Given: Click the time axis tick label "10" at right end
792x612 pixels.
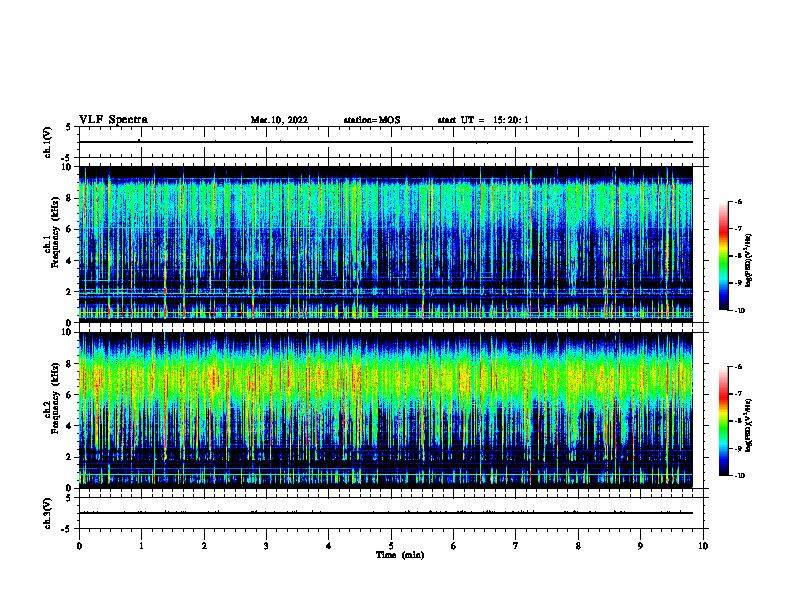Looking at the screenshot, I should (x=703, y=546).
